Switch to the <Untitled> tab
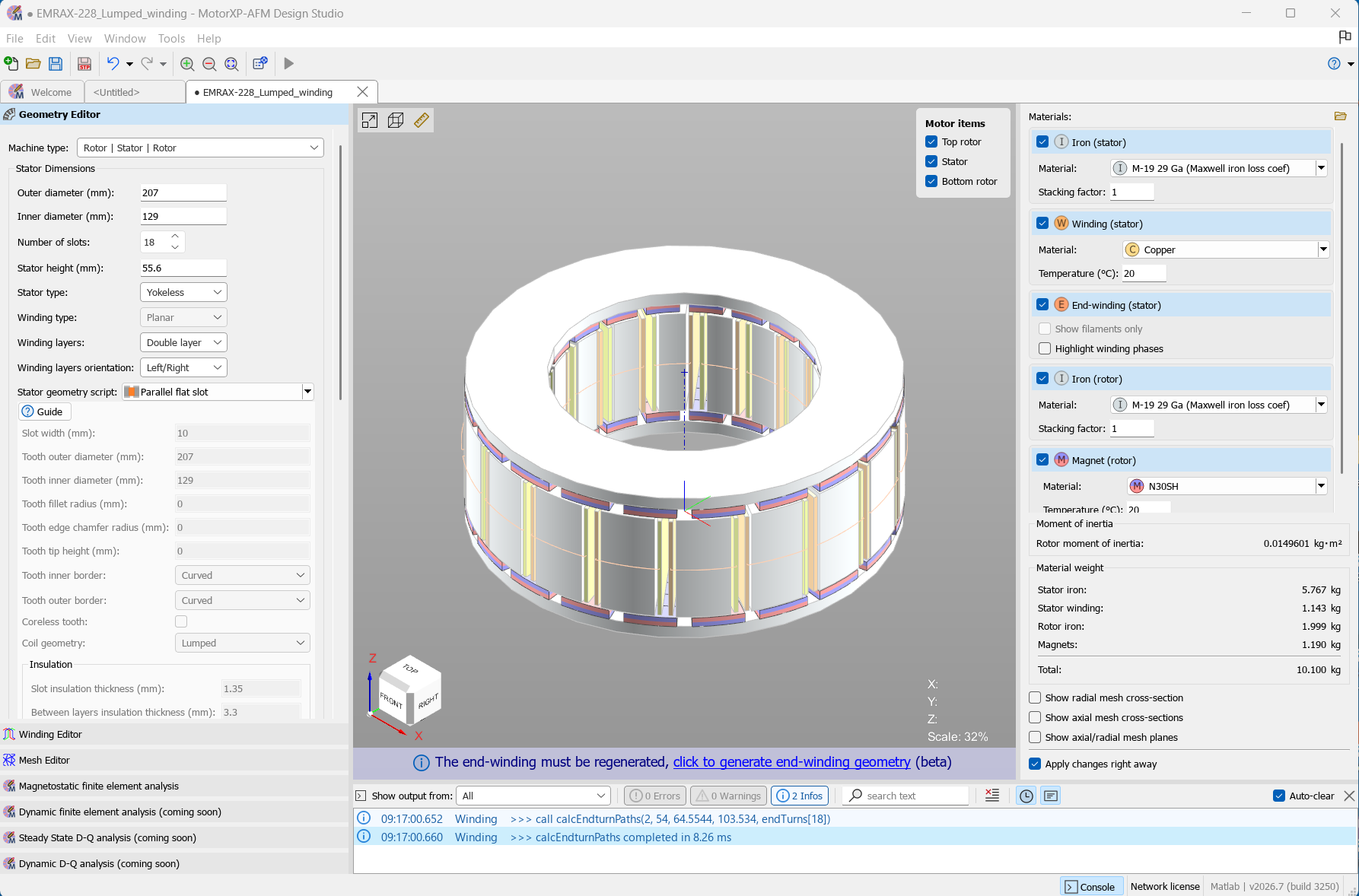 134,92
